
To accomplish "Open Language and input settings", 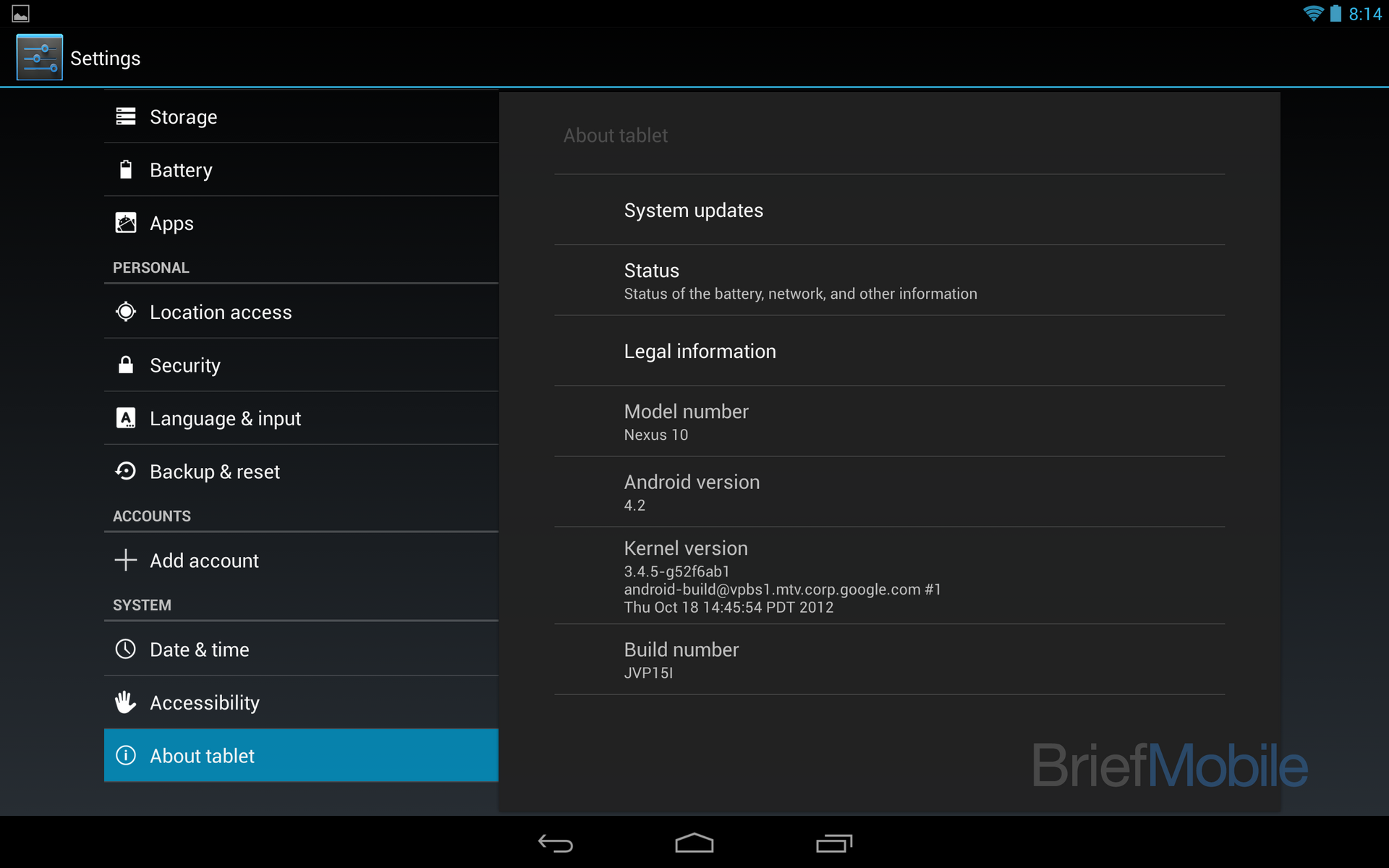I will pos(225,418).
